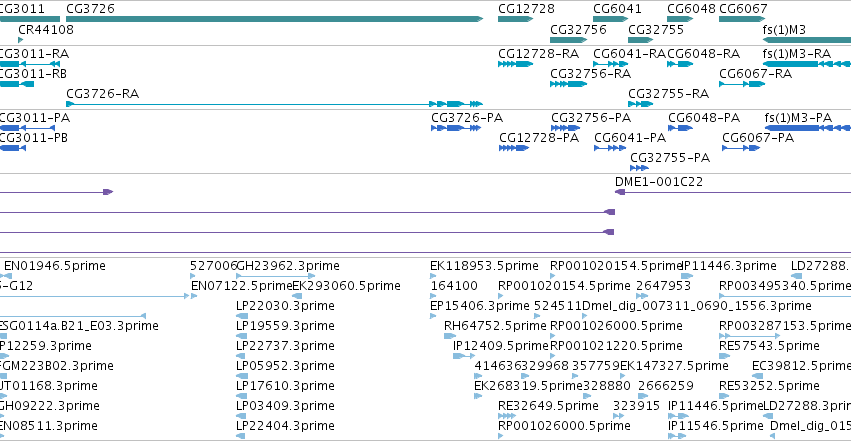This screenshot has width=851, height=441.
Task: Click the EK293060.5prime EST label
Action: tap(346, 286)
